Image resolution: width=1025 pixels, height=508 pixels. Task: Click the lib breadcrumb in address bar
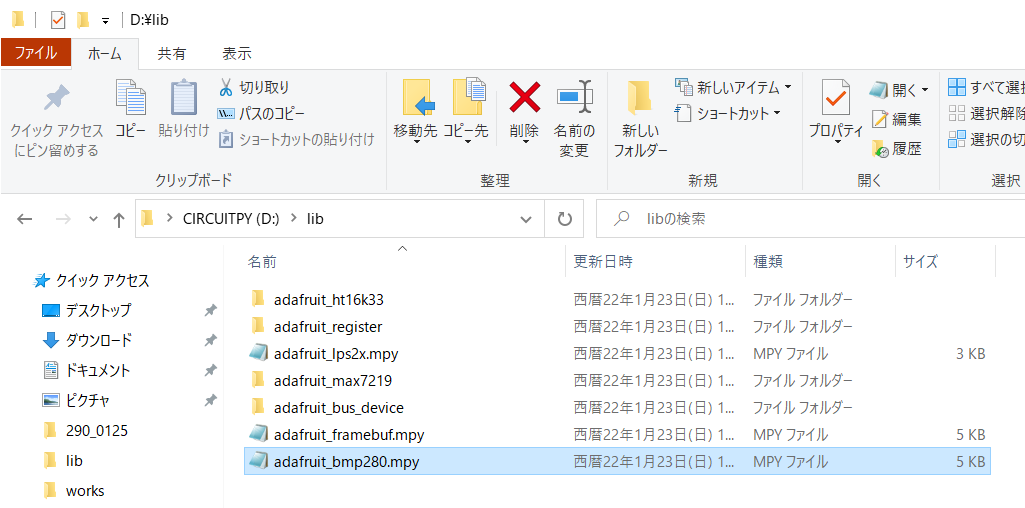[x=315, y=219]
